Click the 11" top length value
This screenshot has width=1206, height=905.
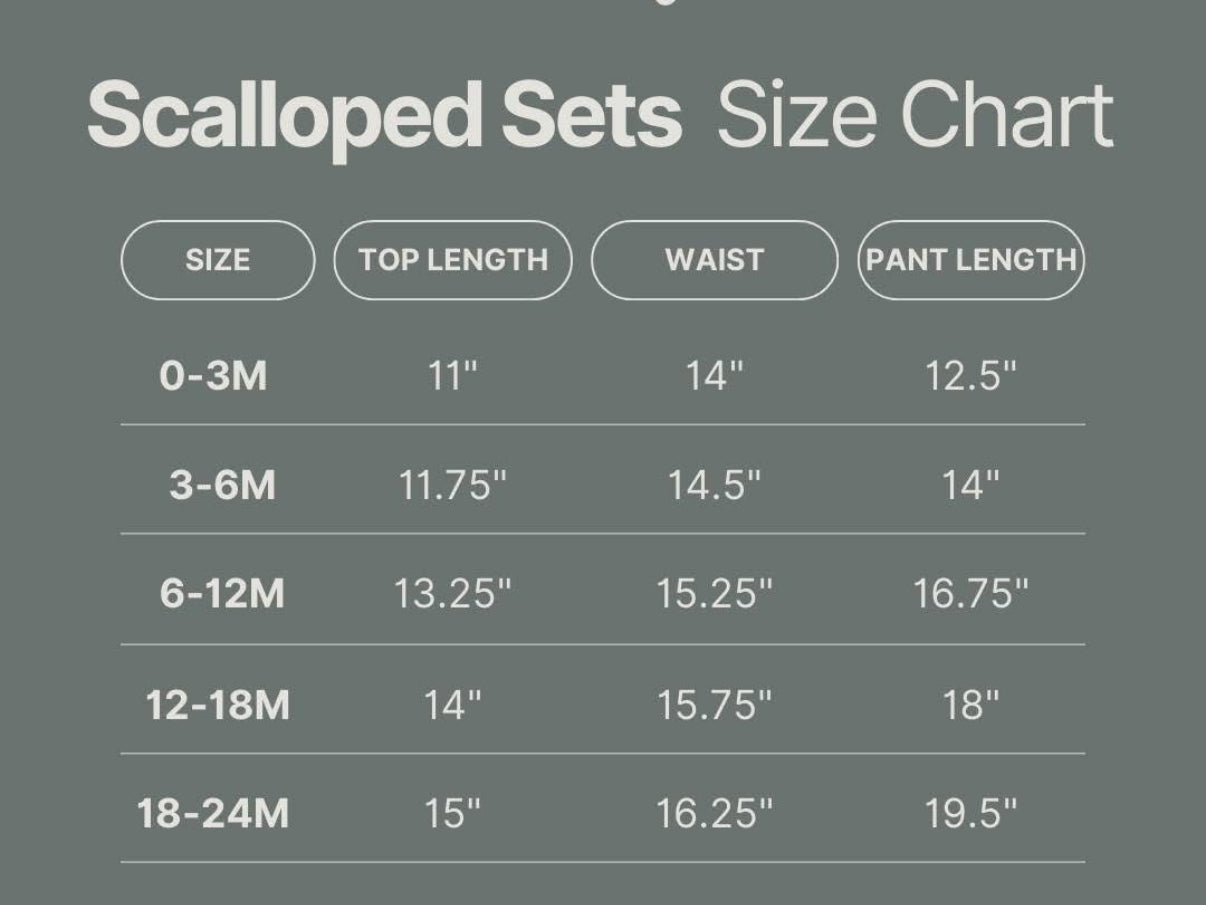click(x=453, y=377)
